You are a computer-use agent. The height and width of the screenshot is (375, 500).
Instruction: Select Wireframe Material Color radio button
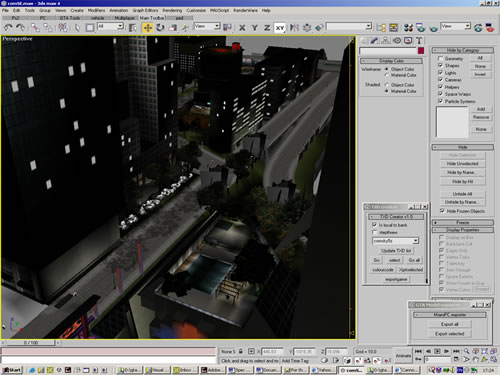point(387,75)
